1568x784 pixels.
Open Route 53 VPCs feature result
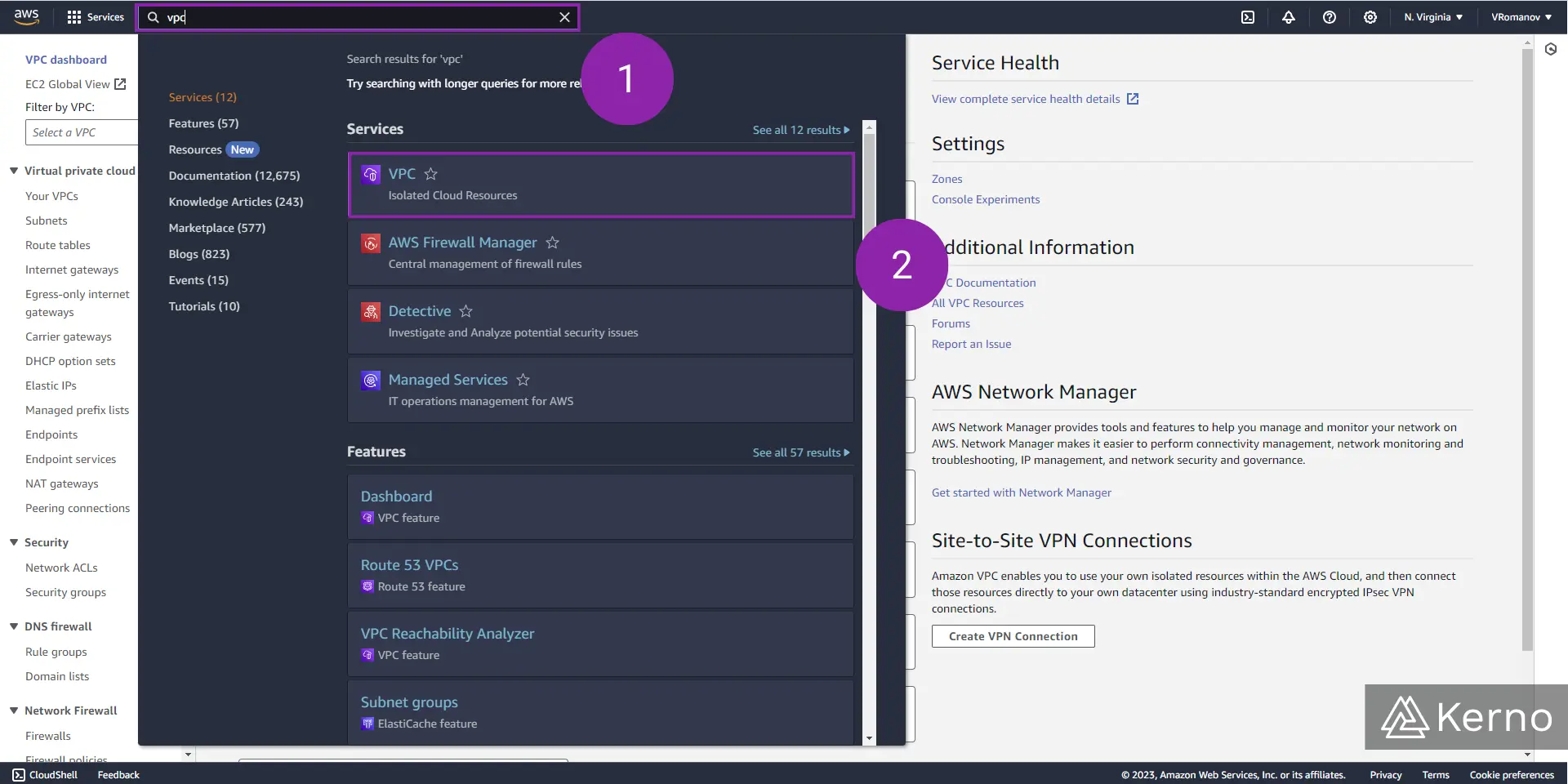coord(601,575)
